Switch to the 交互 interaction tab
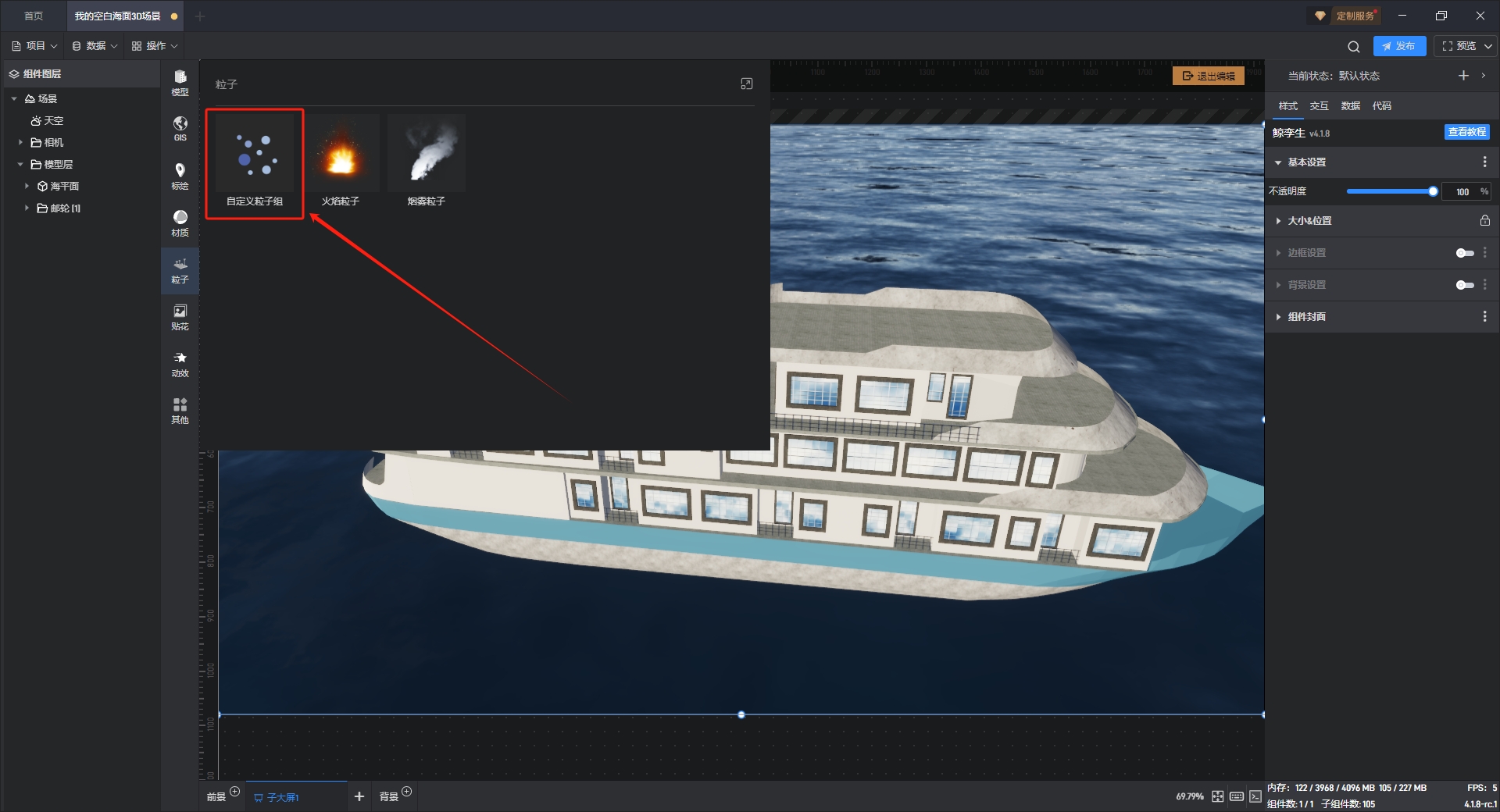 pos(1319,105)
